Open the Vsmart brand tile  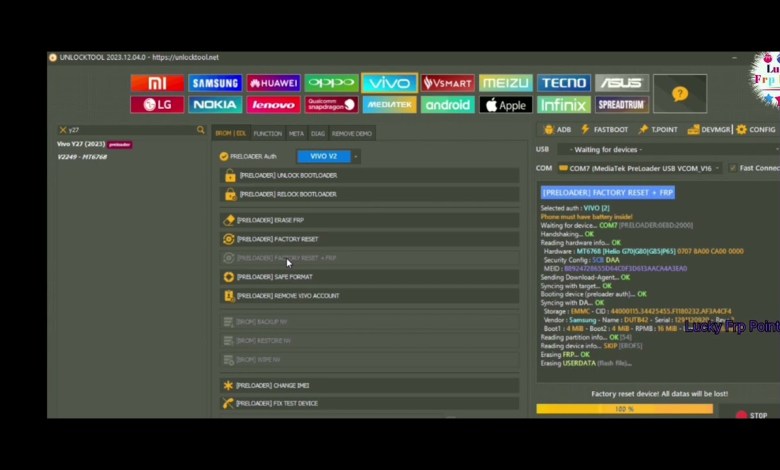(448, 83)
